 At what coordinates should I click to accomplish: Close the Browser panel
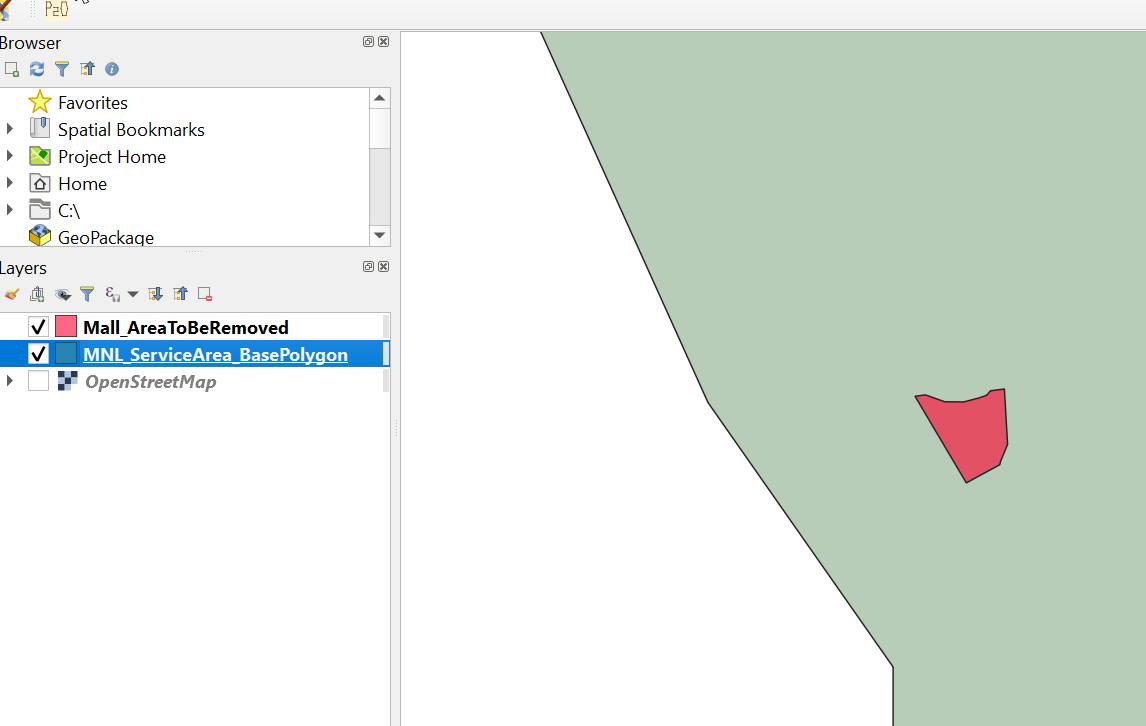(384, 42)
